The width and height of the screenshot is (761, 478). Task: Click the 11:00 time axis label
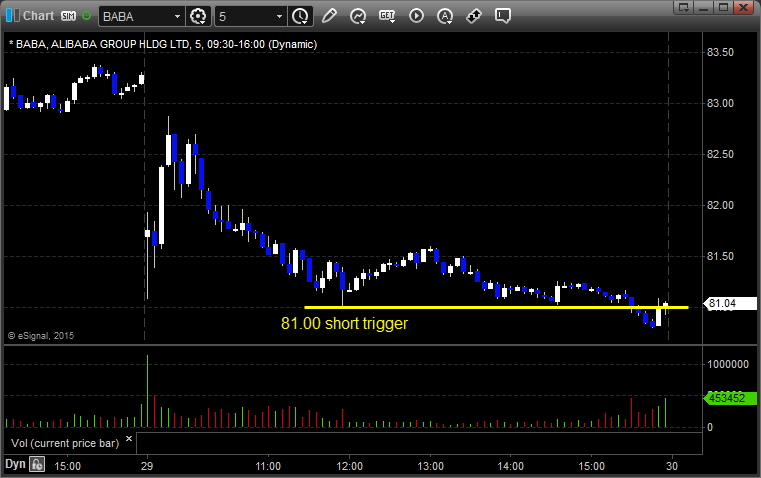(268, 466)
